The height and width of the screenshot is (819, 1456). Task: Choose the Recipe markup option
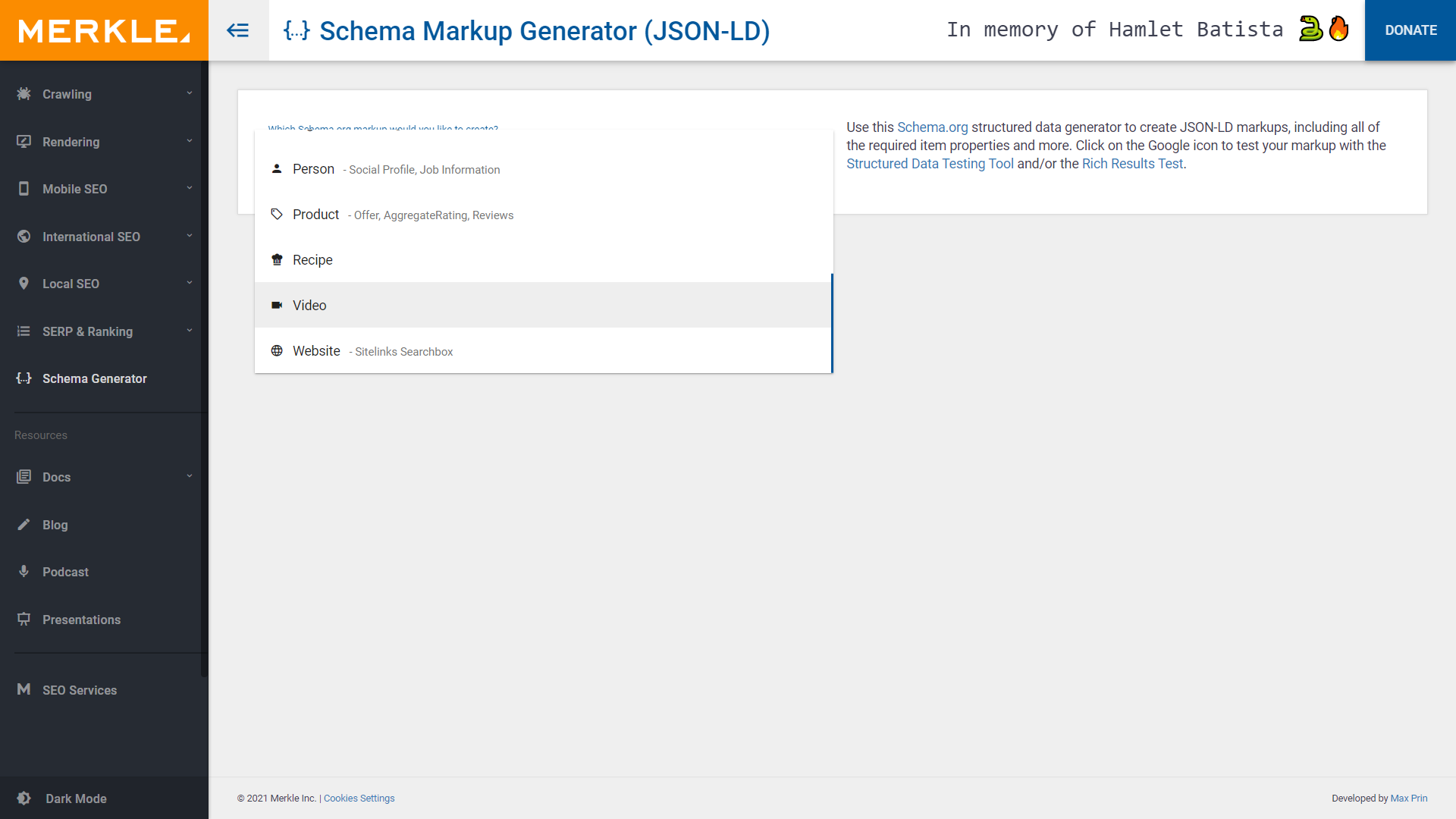(x=312, y=260)
